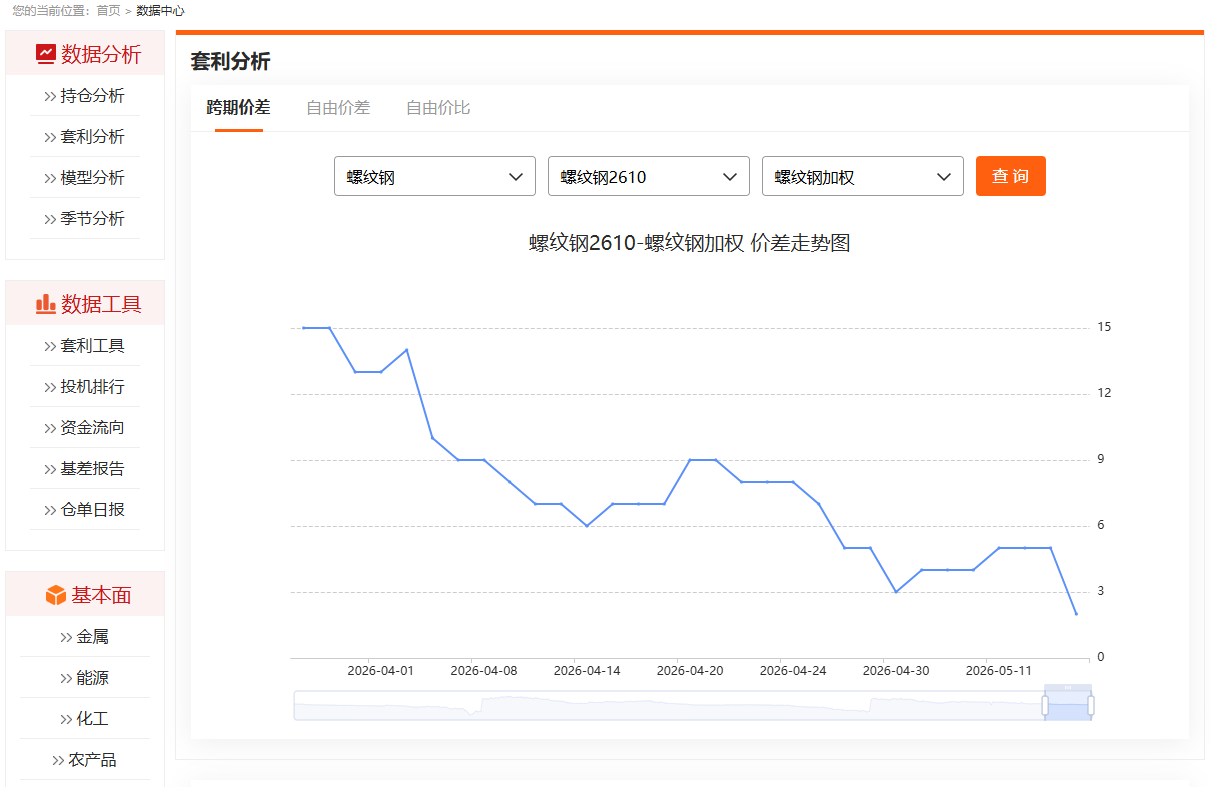Image resolution: width=1211 pixels, height=787 pixels.
Task: Click x-axis label 2026-05-11
Action: point(999,671)
